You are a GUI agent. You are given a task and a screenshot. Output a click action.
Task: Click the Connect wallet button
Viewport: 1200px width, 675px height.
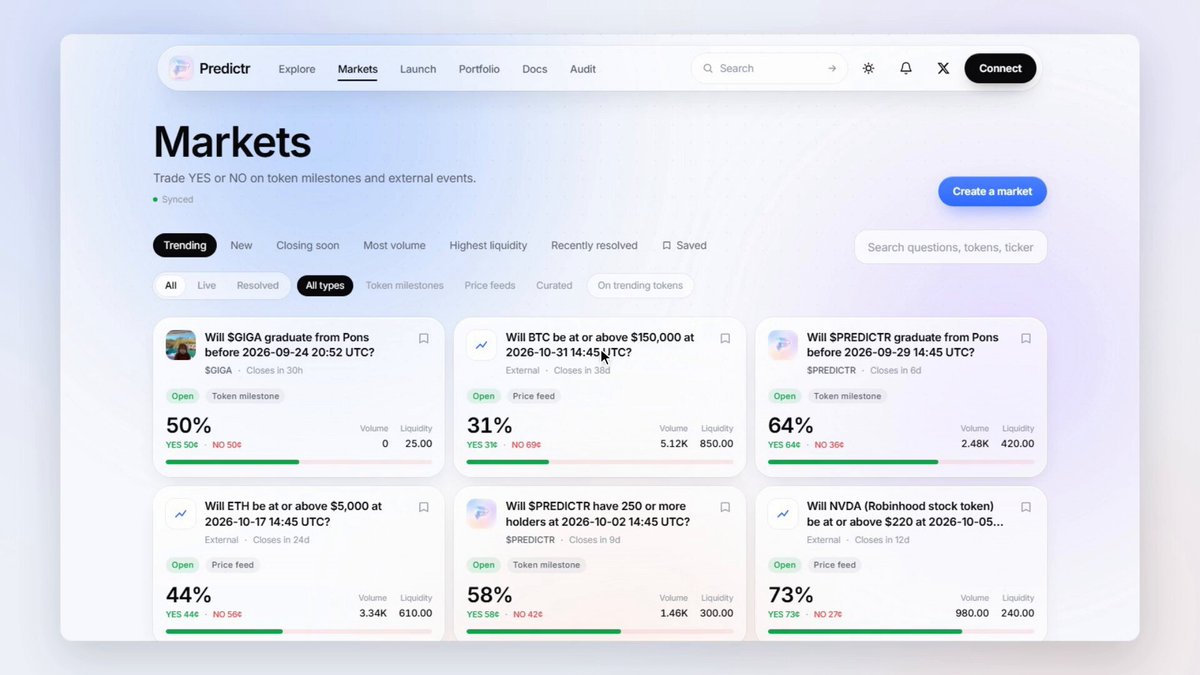[1000, 68]
